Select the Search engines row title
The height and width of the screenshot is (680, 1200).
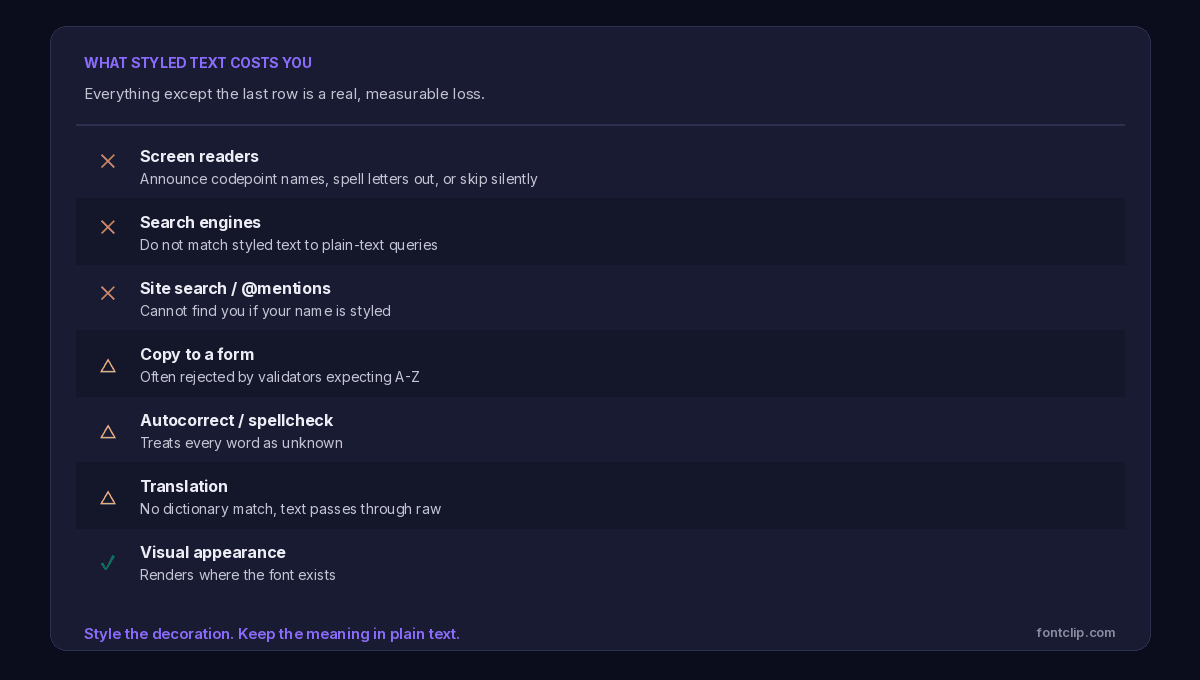coord(200,222)
